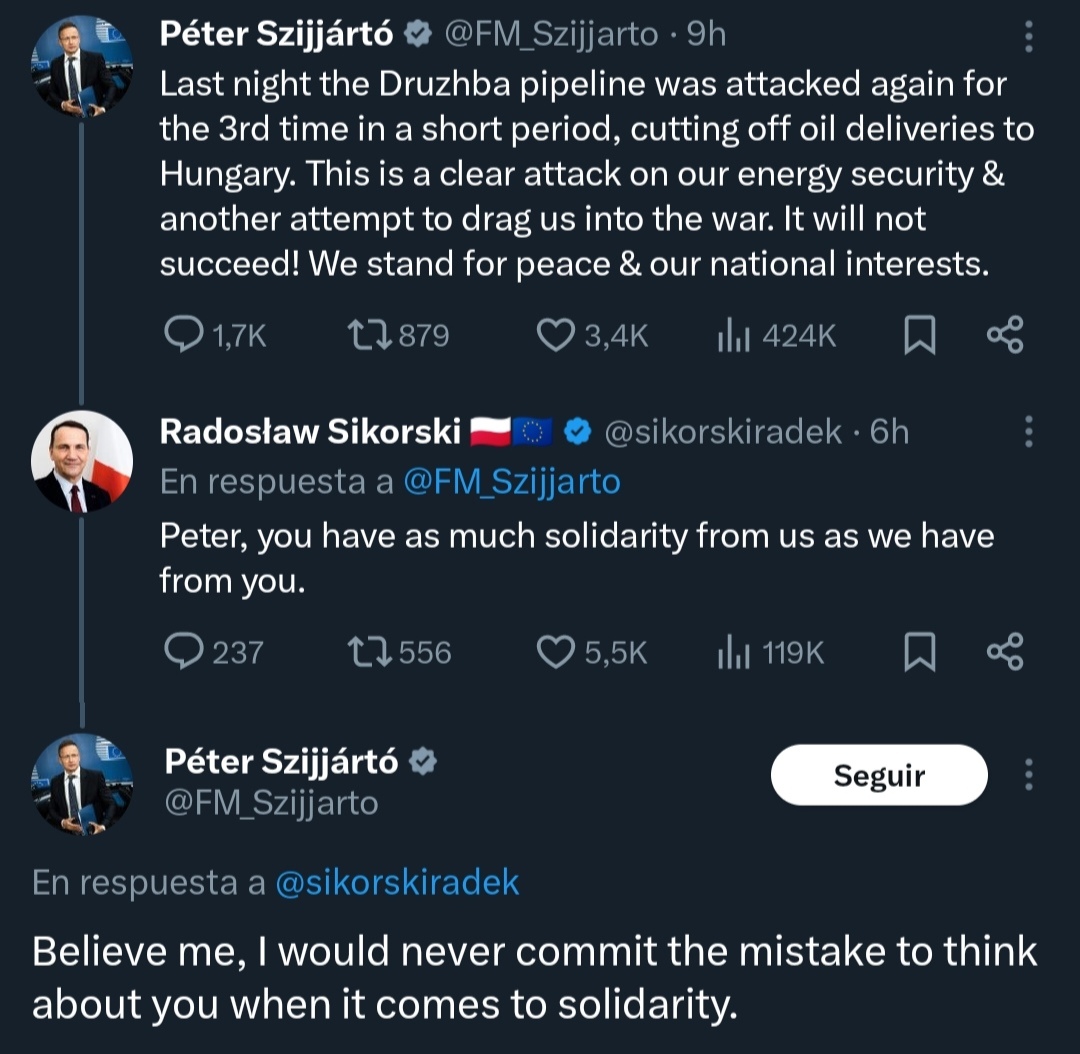The image size is (1080, 1054).
Task: Open more options menu on first tweet
Action: click(x=1028, y=36)
